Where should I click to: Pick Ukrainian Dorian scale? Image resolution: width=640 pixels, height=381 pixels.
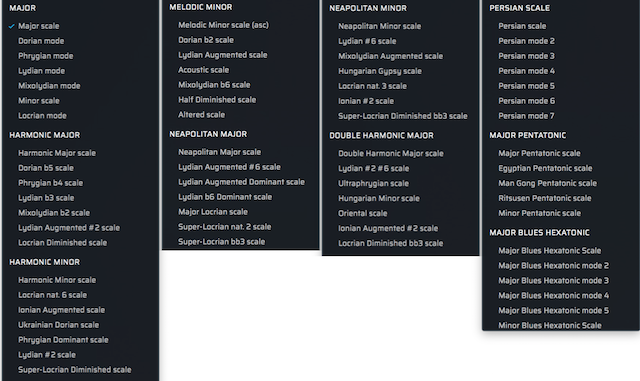tap(58, 325)
